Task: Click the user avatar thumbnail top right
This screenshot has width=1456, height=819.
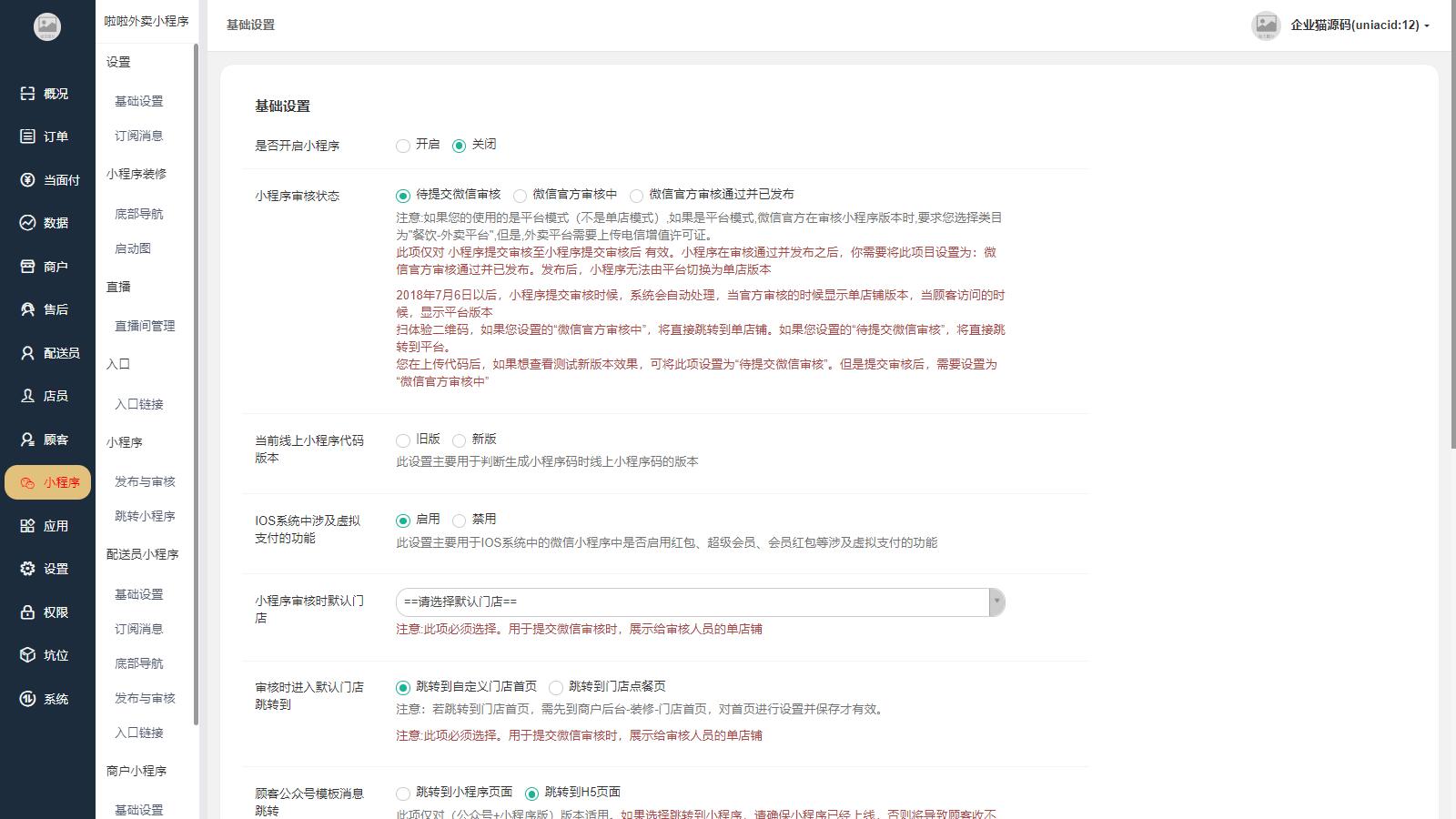Action: [x=1266, y=25]
